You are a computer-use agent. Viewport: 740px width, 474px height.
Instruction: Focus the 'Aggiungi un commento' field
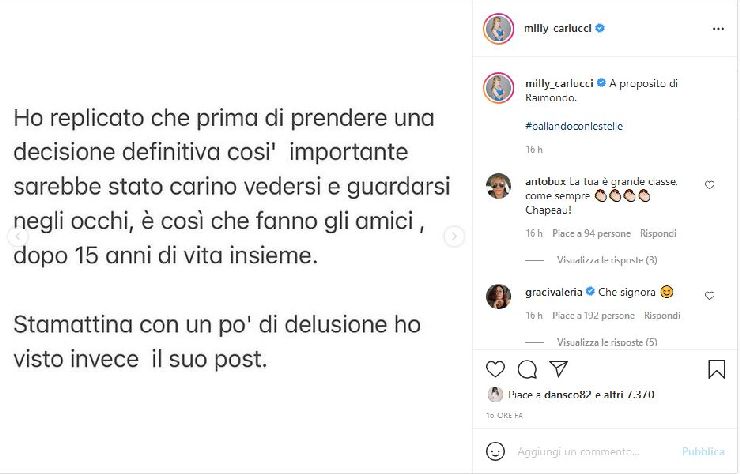click(590, 451)
